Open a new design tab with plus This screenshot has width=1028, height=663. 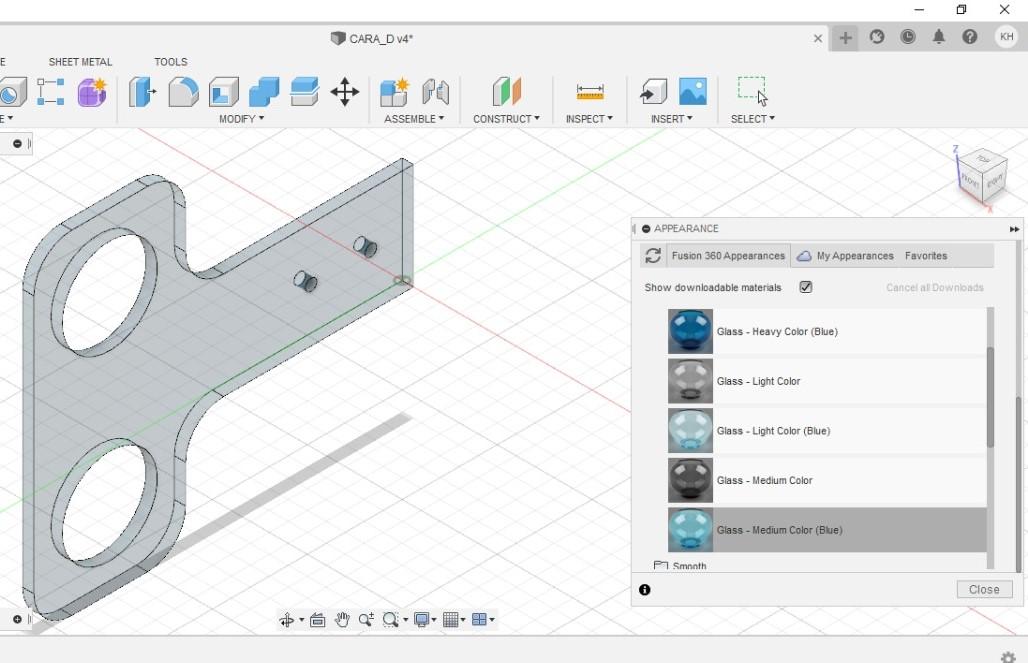845,38
